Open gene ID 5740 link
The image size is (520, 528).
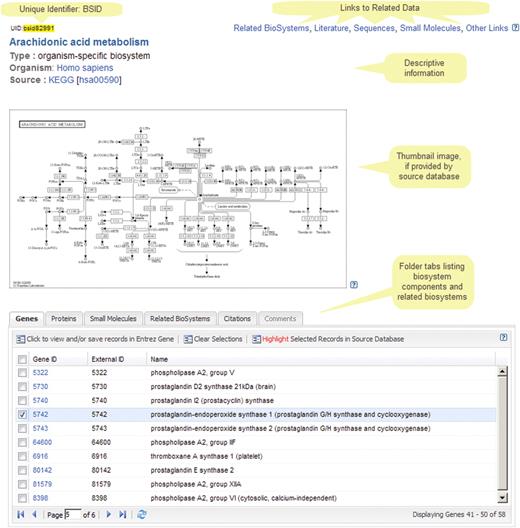click(40, 400)
